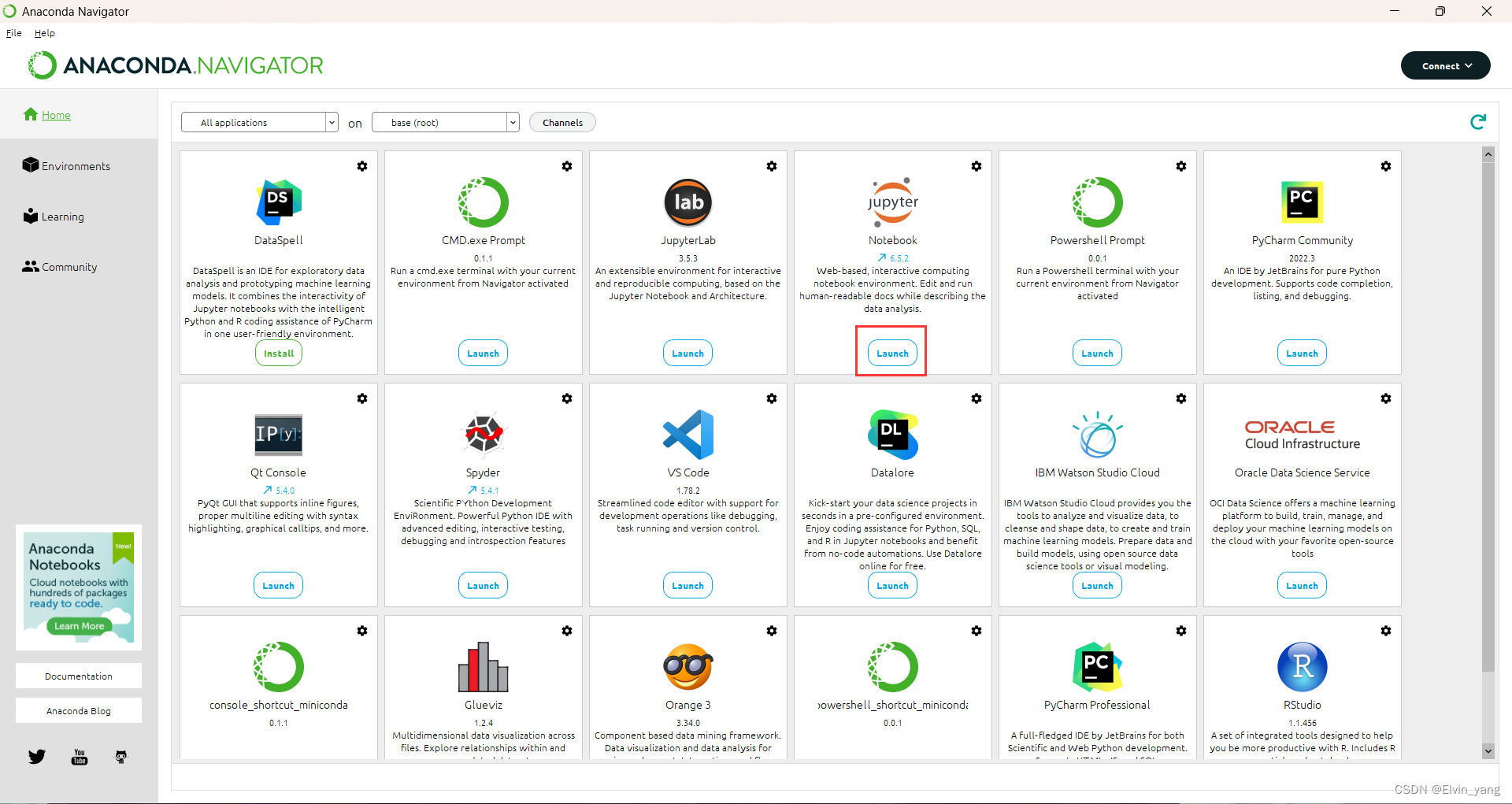Click the VS Code application logo

[x=688, y=434]
